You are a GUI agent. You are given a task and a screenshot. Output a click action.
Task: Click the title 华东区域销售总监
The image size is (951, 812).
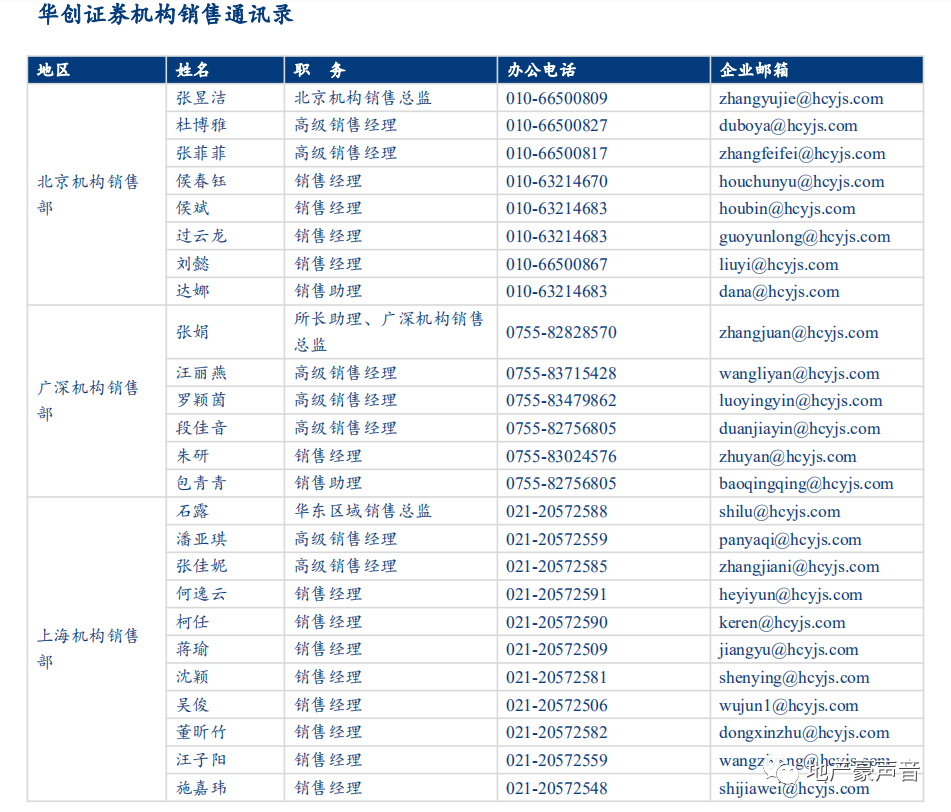point(363,511)
